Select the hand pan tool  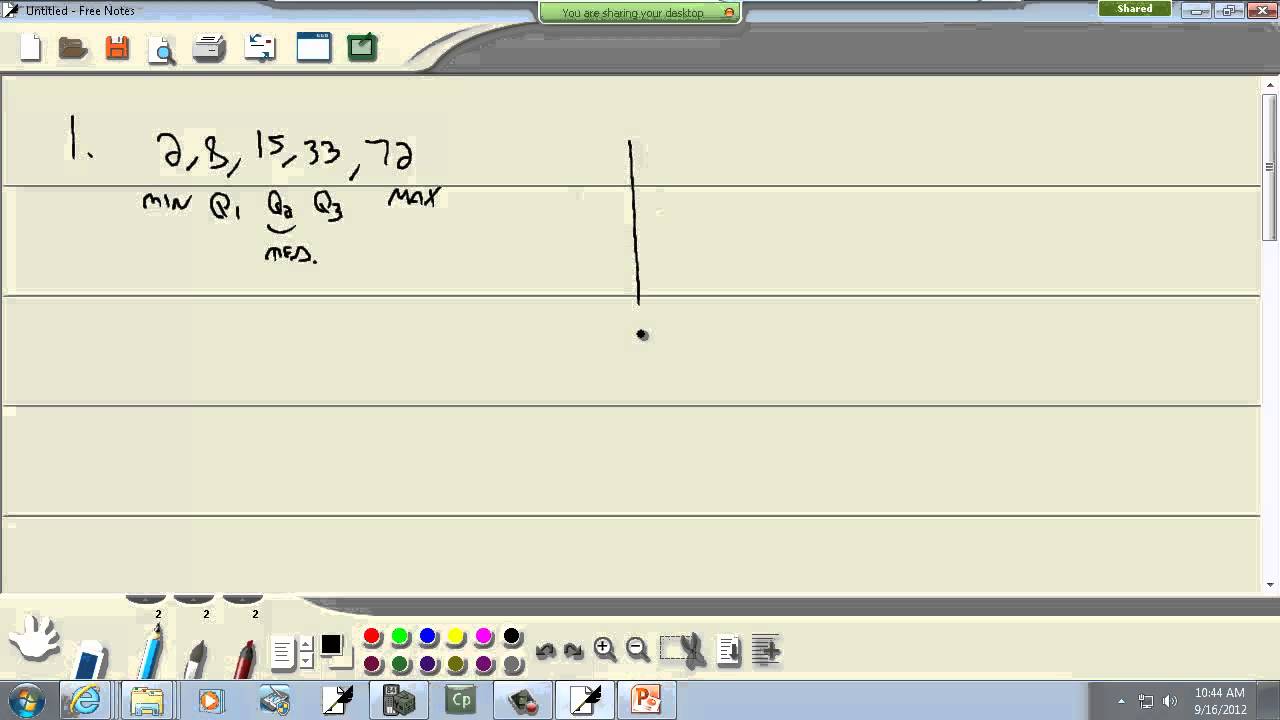(35, 638)
